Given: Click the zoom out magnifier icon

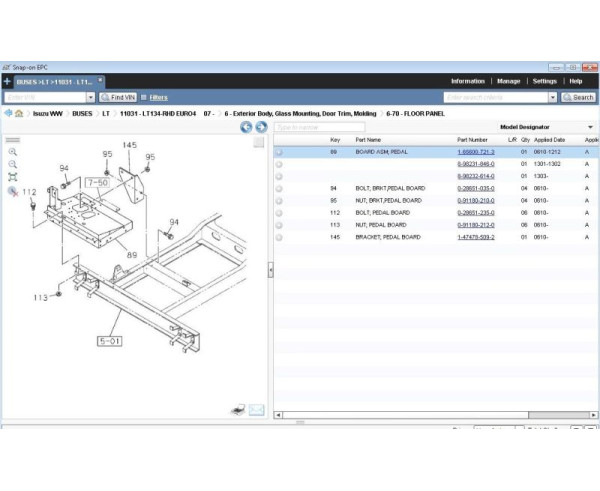Looking at the screenshot, I should (x=12, y=164).
